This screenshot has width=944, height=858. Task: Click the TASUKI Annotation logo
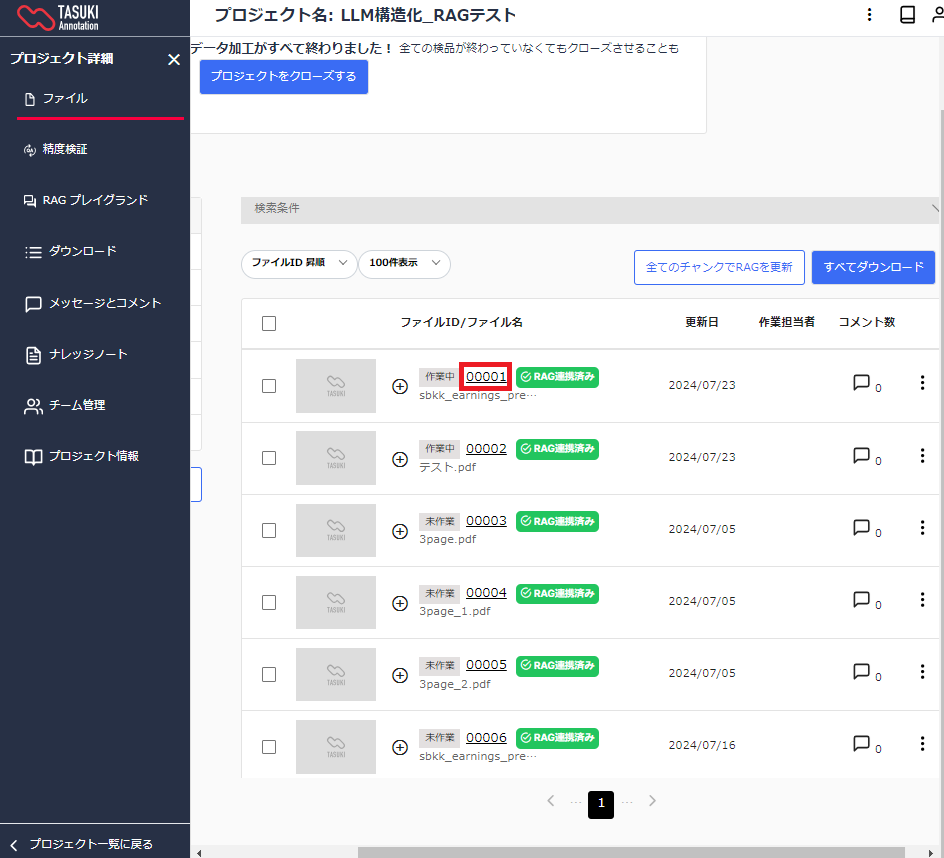click(58, 17)
